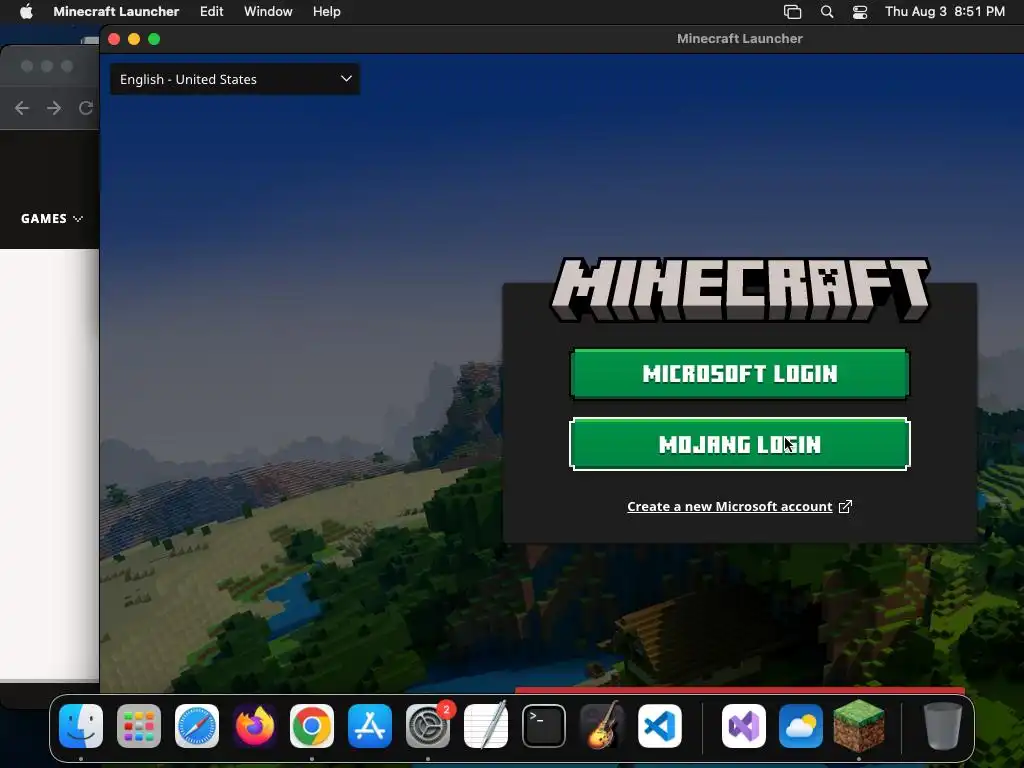Click the Mojang Login button
This screenshot has height=768, width=1024.
739,444
